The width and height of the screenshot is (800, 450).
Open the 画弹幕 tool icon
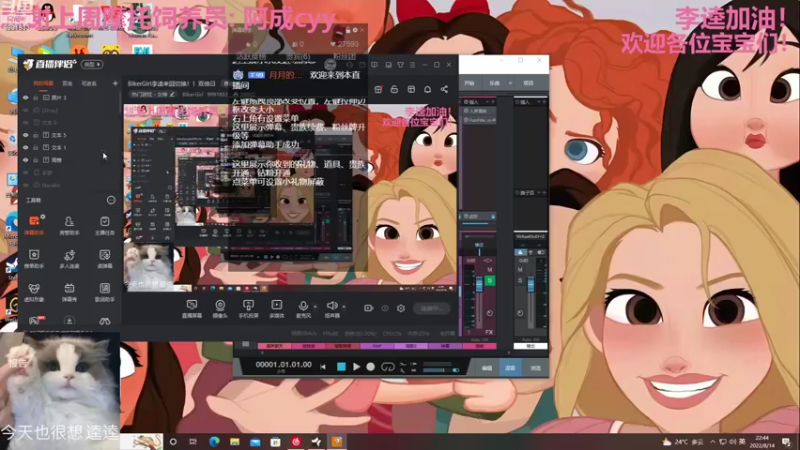pyautogui.click(x=105, y=258)
